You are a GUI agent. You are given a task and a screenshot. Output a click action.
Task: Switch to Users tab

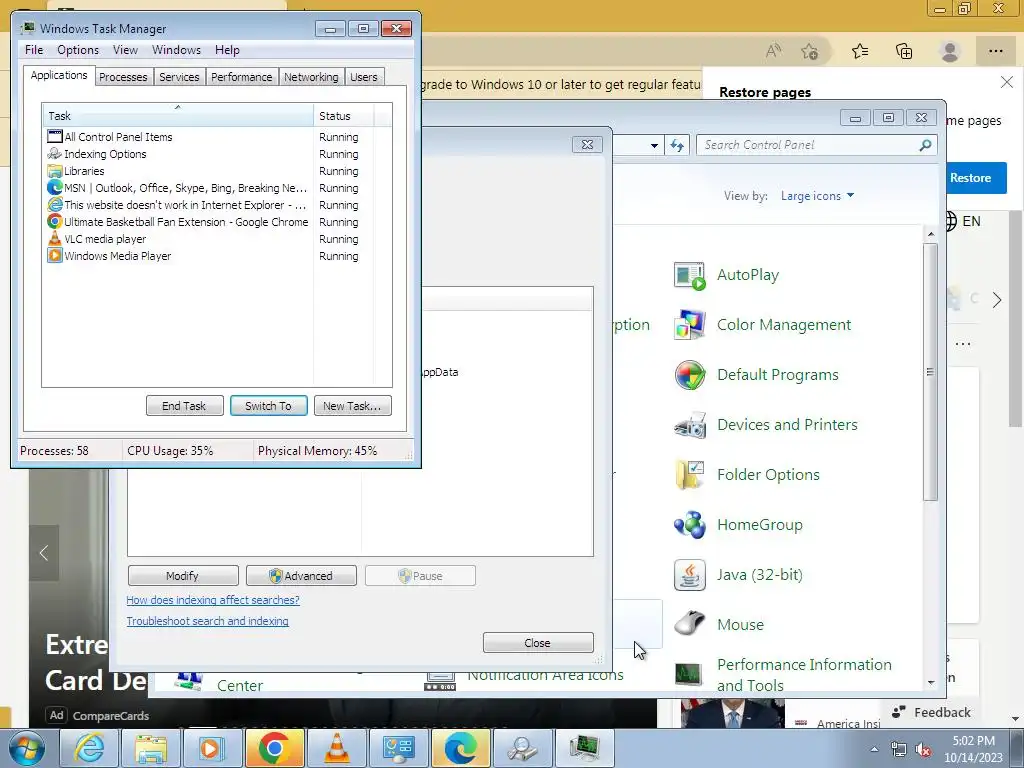click(x=364, y=77)
